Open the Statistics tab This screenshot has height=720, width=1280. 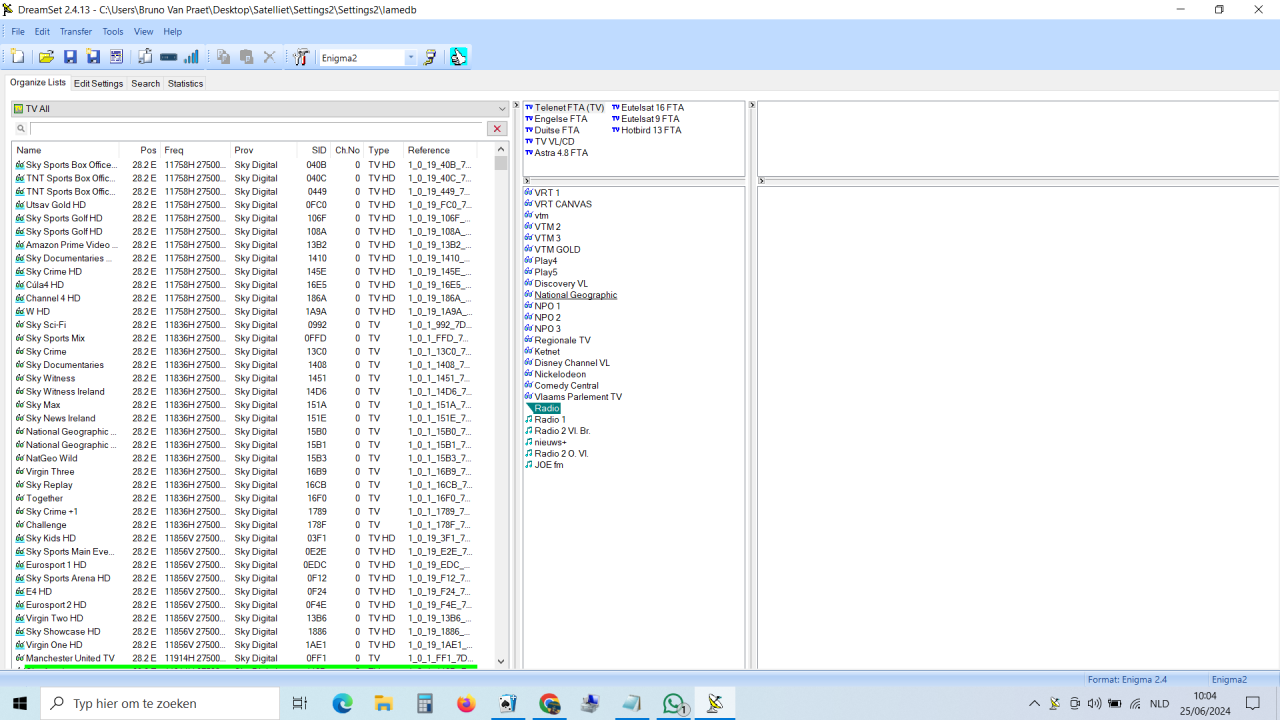click(185, 84)
